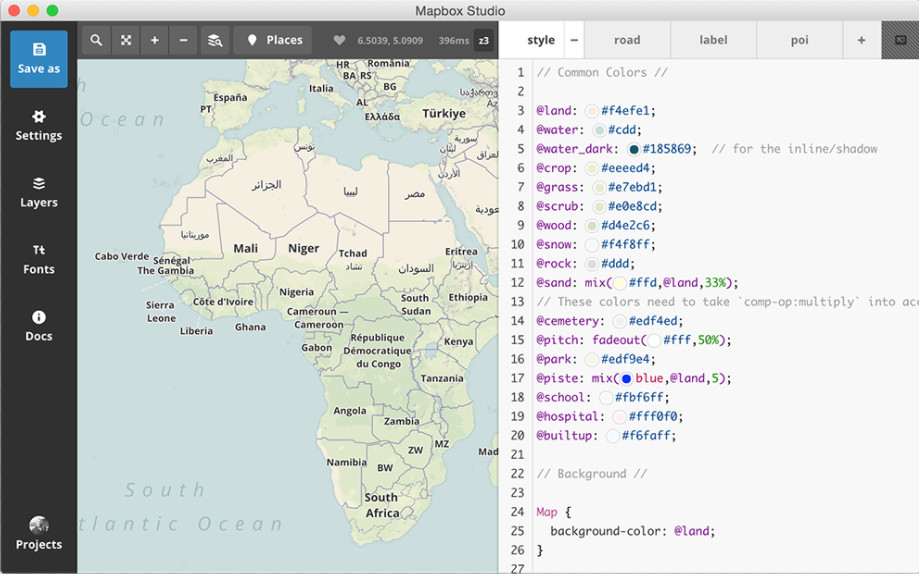Open the @builtup color swatch
919x574 pixels.
pos(613,436)
